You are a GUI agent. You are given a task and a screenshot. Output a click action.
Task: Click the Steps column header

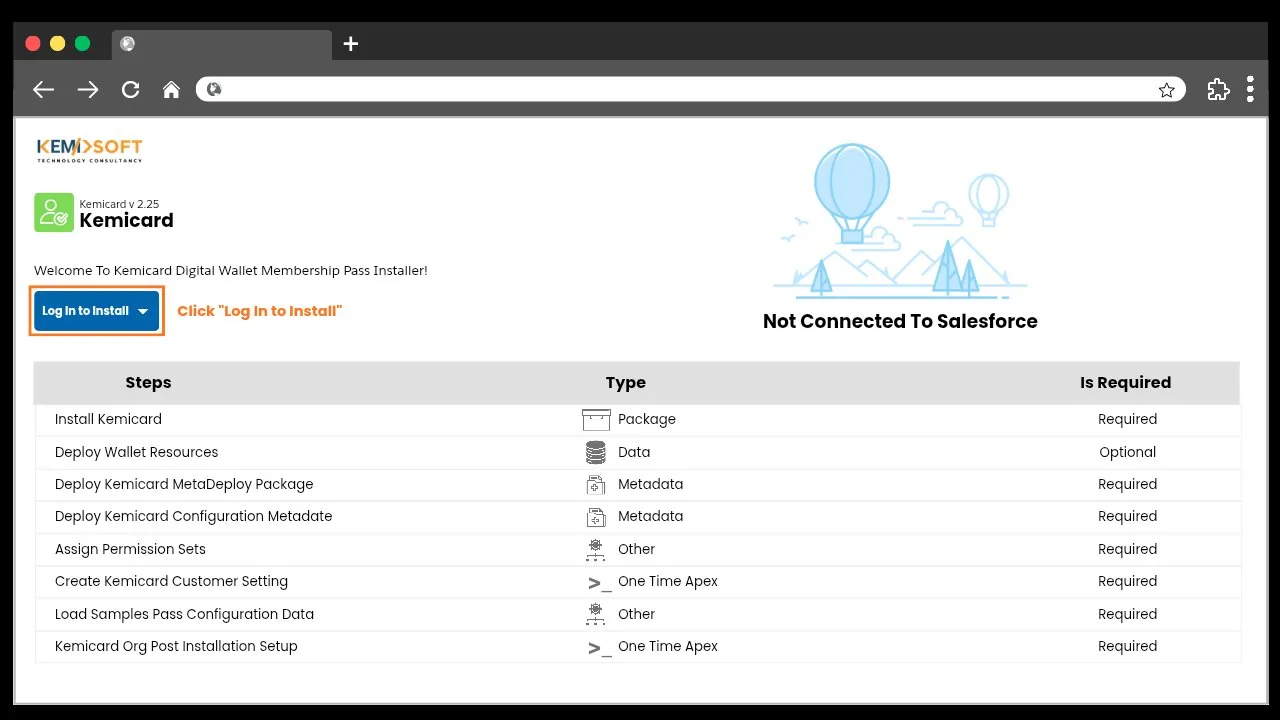tap(148, 383)
